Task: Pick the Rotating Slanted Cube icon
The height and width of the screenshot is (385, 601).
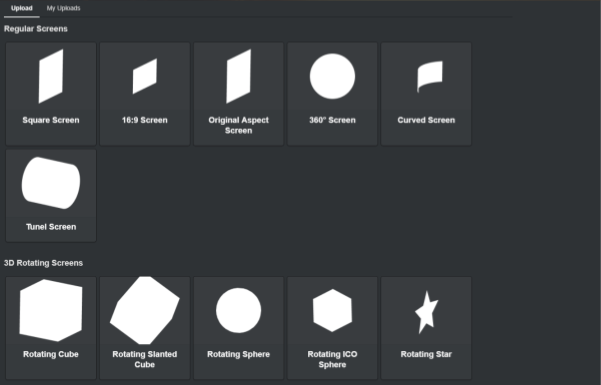Action: (145, 310)
